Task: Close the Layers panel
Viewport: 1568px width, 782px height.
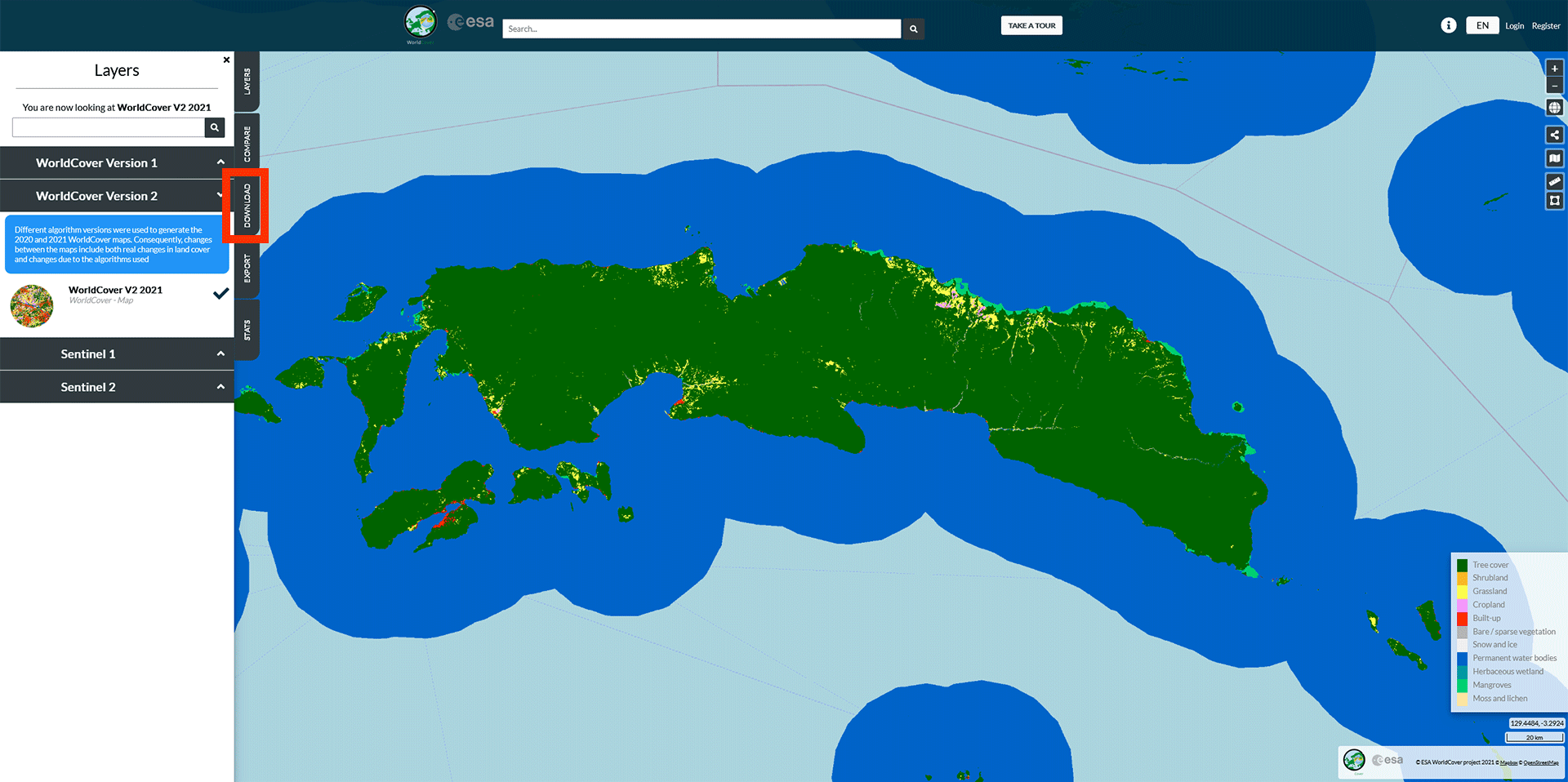Action: (226, 60)
